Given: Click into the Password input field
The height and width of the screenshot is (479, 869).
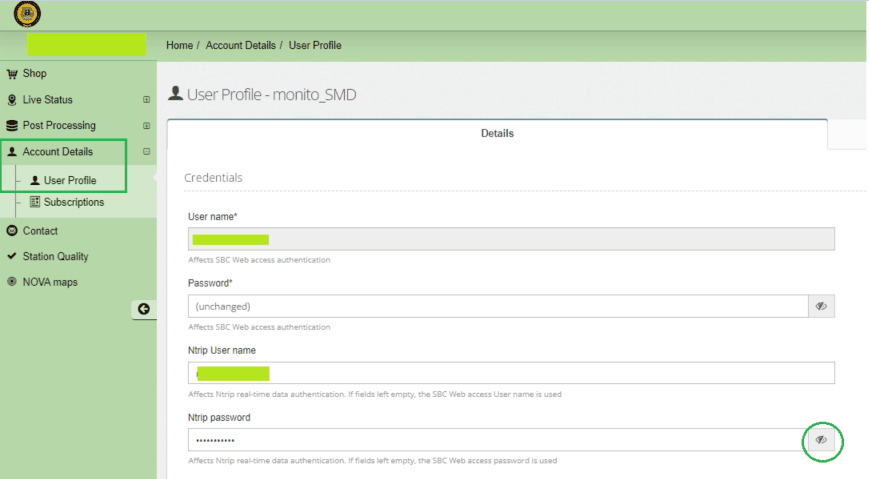Looking at the screenshot, I should point(497,306).
